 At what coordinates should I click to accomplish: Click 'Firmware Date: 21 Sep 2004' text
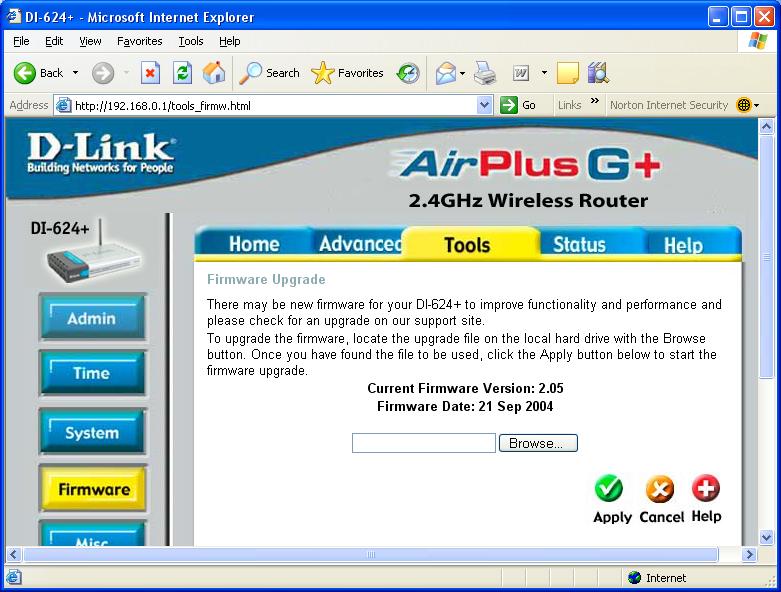point(465,406)
